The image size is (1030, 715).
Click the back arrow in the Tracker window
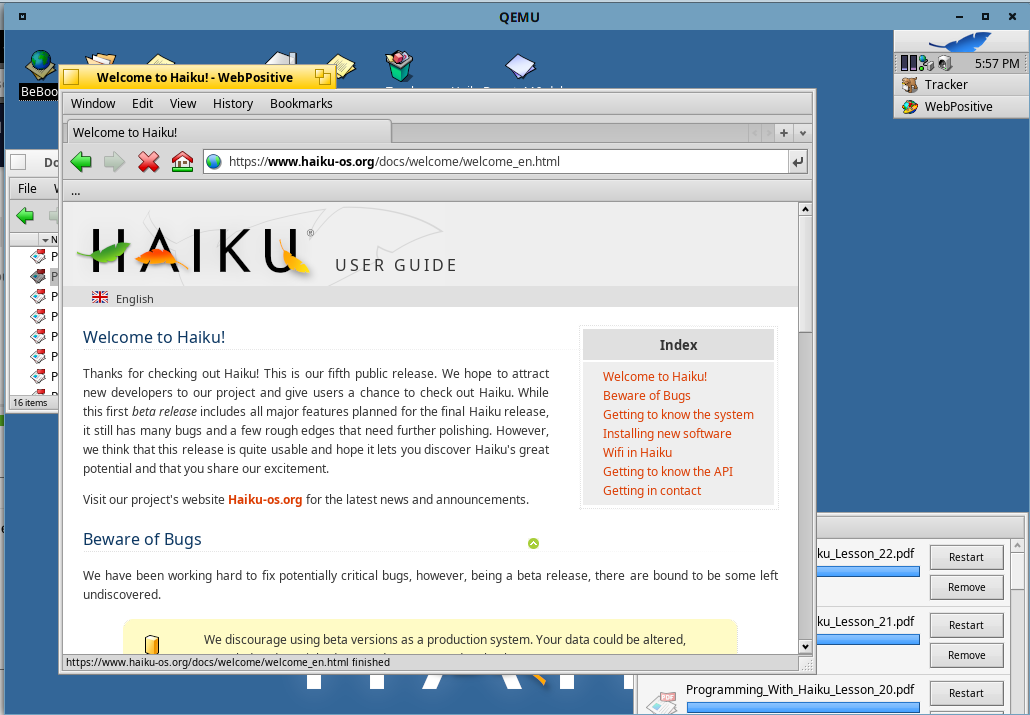pyautogui.click(x=25, y=215)
